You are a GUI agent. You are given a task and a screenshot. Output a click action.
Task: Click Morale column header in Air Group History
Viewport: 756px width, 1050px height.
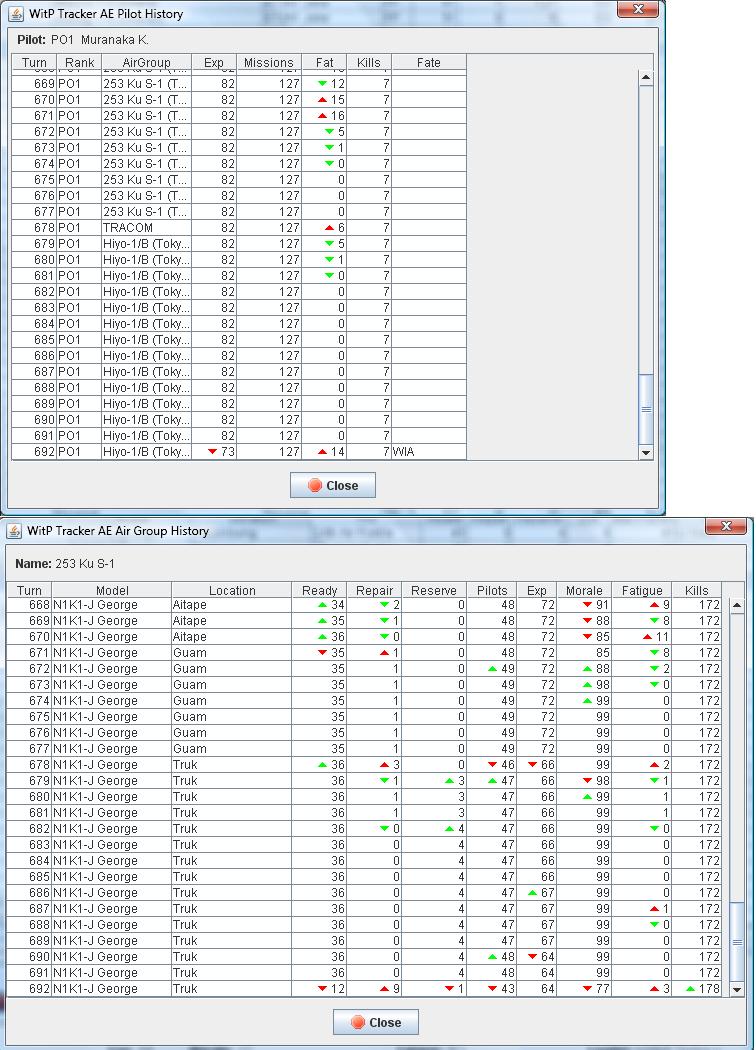point(584,590)
